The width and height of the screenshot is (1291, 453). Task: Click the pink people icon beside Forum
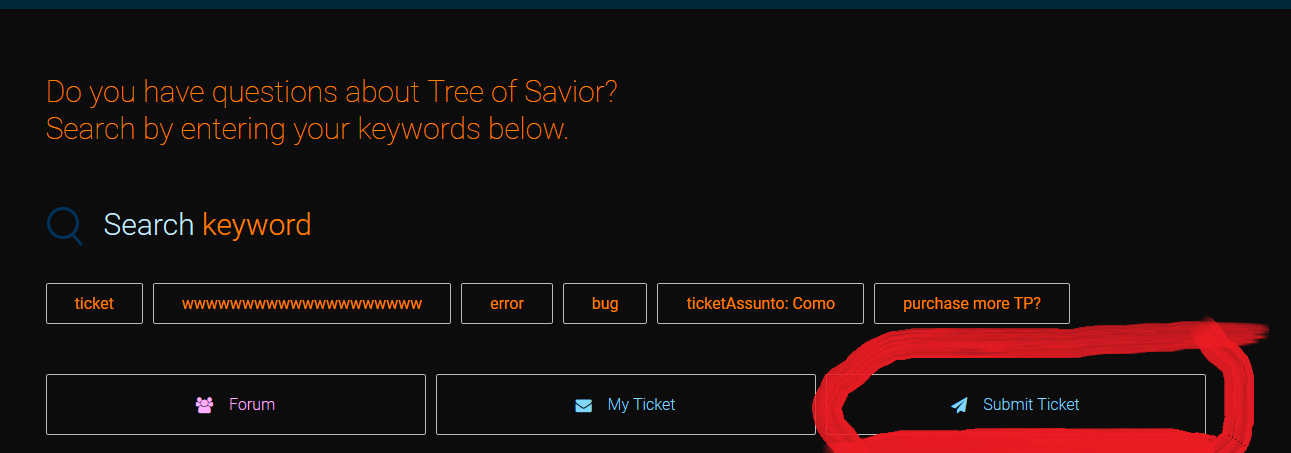pyautogui.click(x=205, y=405)
